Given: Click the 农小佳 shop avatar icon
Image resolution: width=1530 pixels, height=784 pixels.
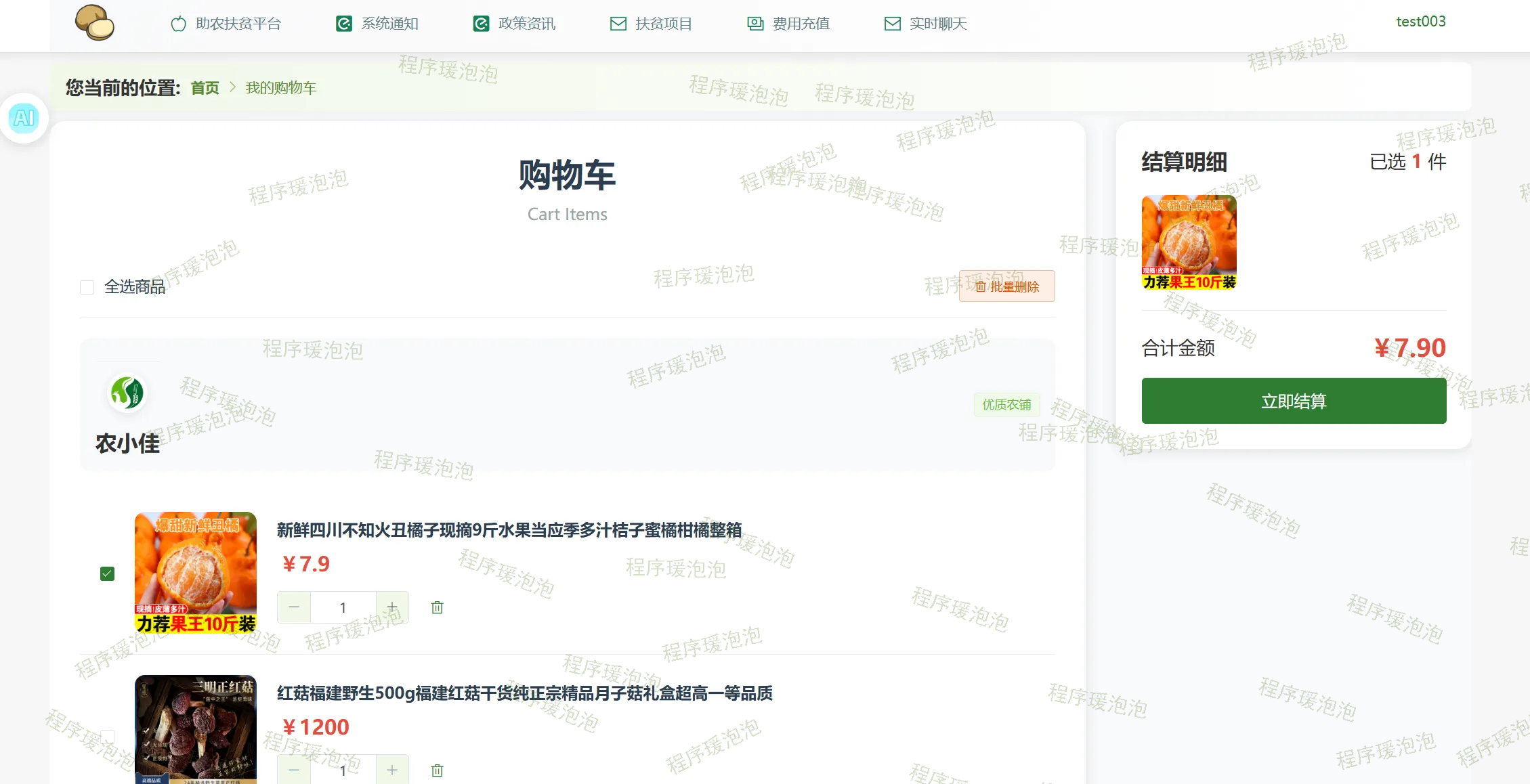Looking at the screenshot, I should [x=127, y=393].
